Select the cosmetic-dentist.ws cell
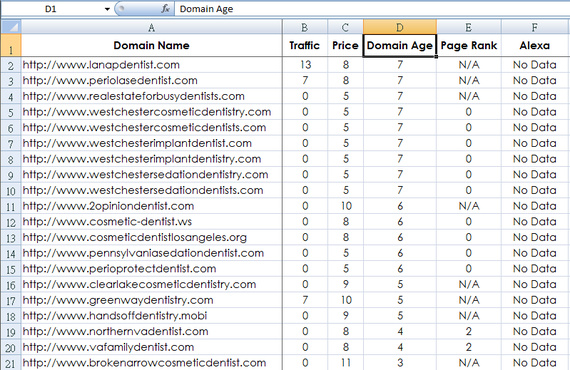Screen dimensions: 570x370 [152, 222]
